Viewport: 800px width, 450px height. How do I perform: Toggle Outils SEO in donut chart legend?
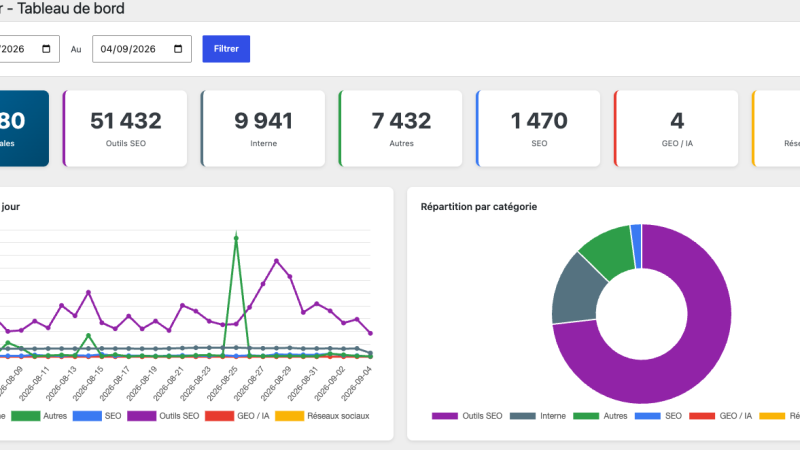coord(467,416)
